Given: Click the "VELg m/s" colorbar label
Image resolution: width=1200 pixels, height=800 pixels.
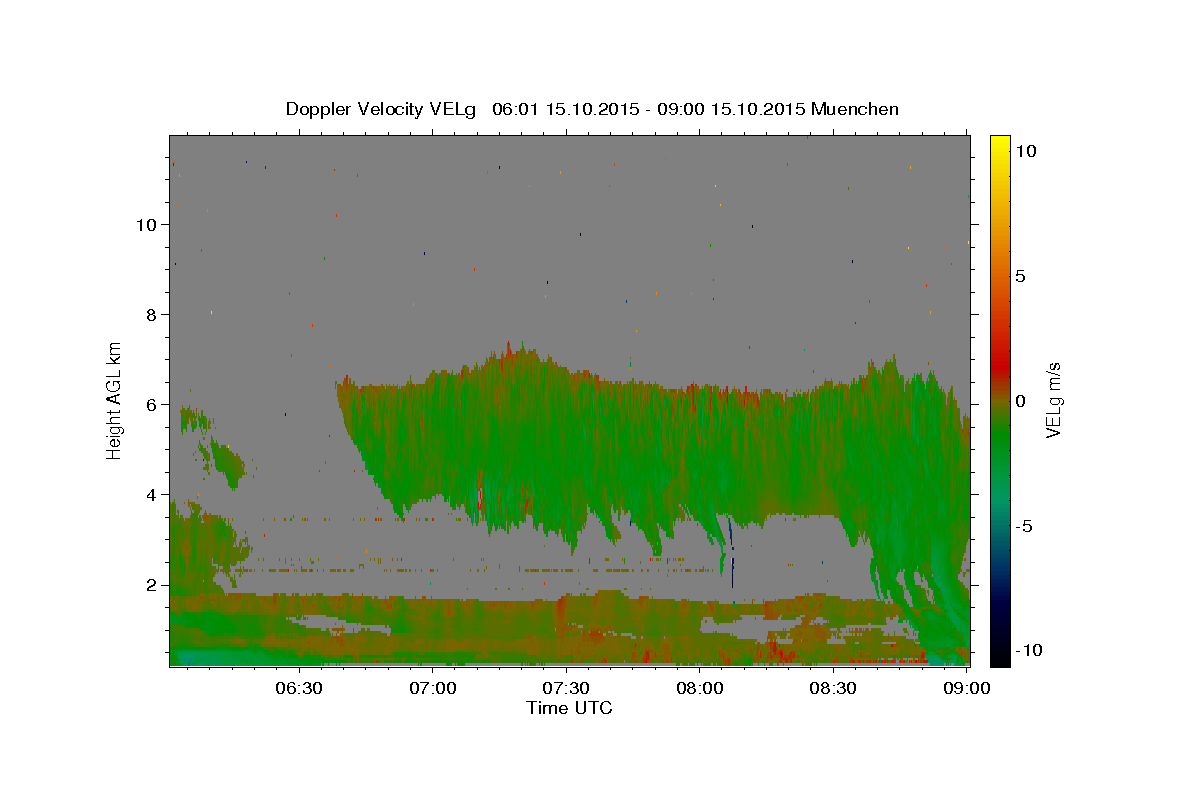Looking at the screenshot, I should click(1053, 402).
